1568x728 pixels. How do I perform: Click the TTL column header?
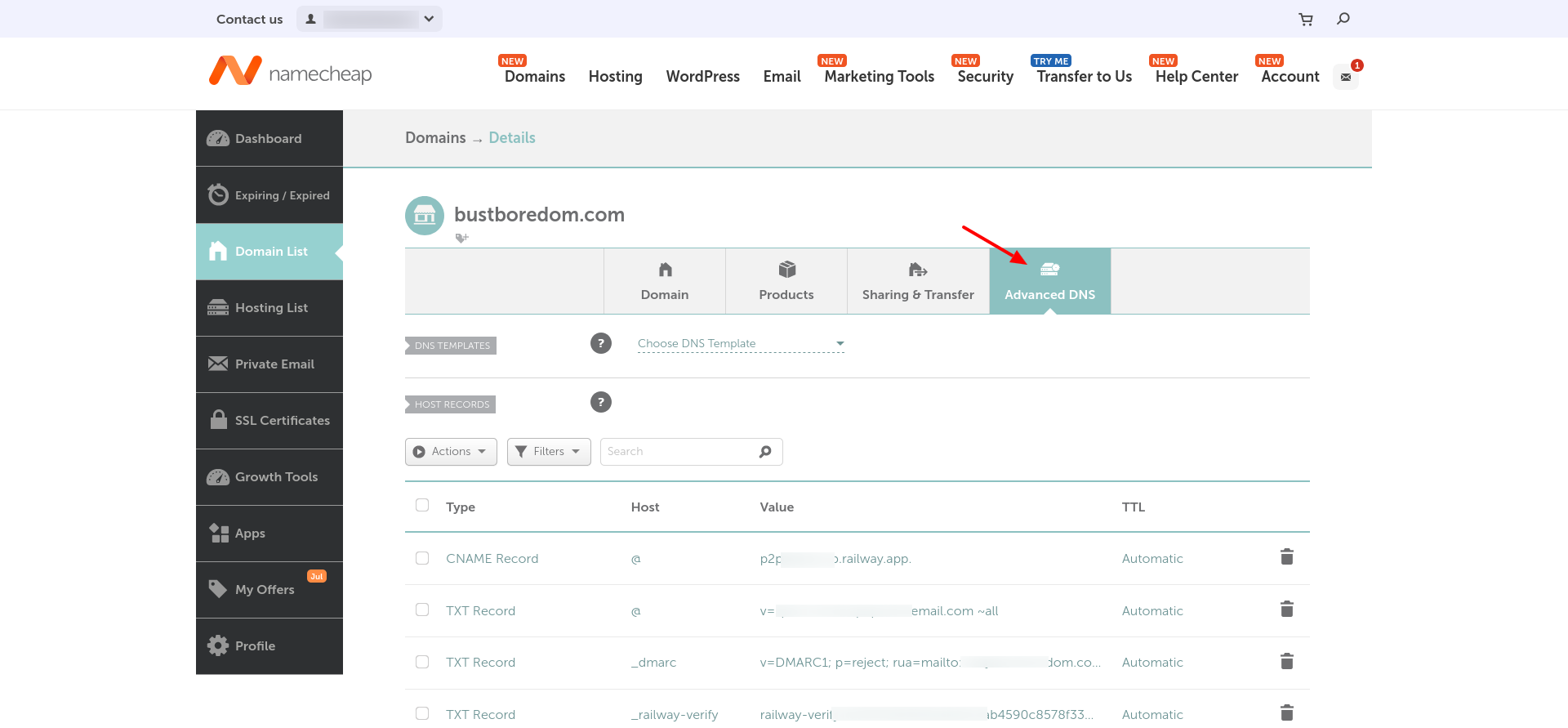coord(1134,507)
